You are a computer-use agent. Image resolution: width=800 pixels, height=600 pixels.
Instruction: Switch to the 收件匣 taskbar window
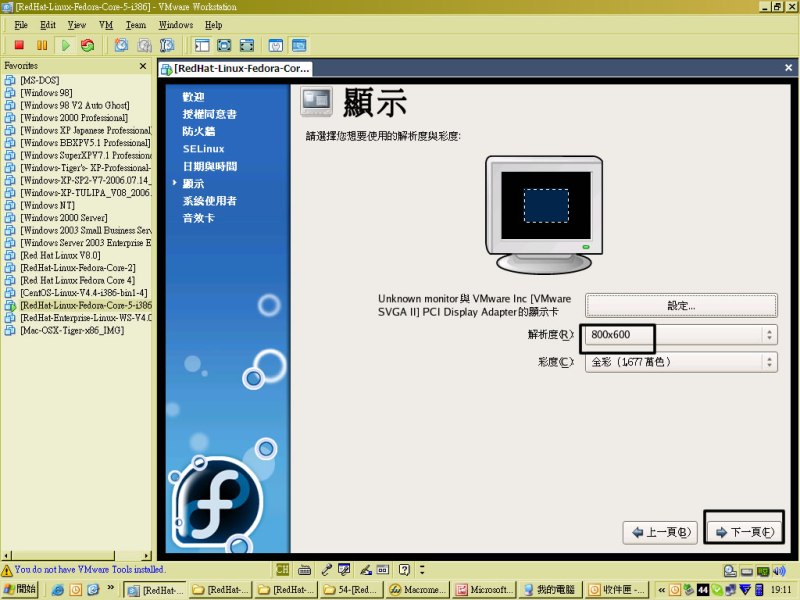pos(617,590)
